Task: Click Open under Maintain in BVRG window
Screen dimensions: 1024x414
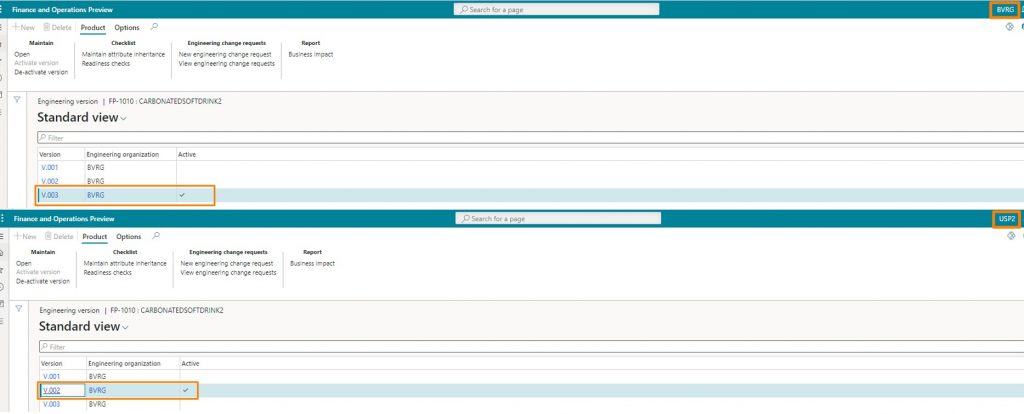Action: click(22, 54)
